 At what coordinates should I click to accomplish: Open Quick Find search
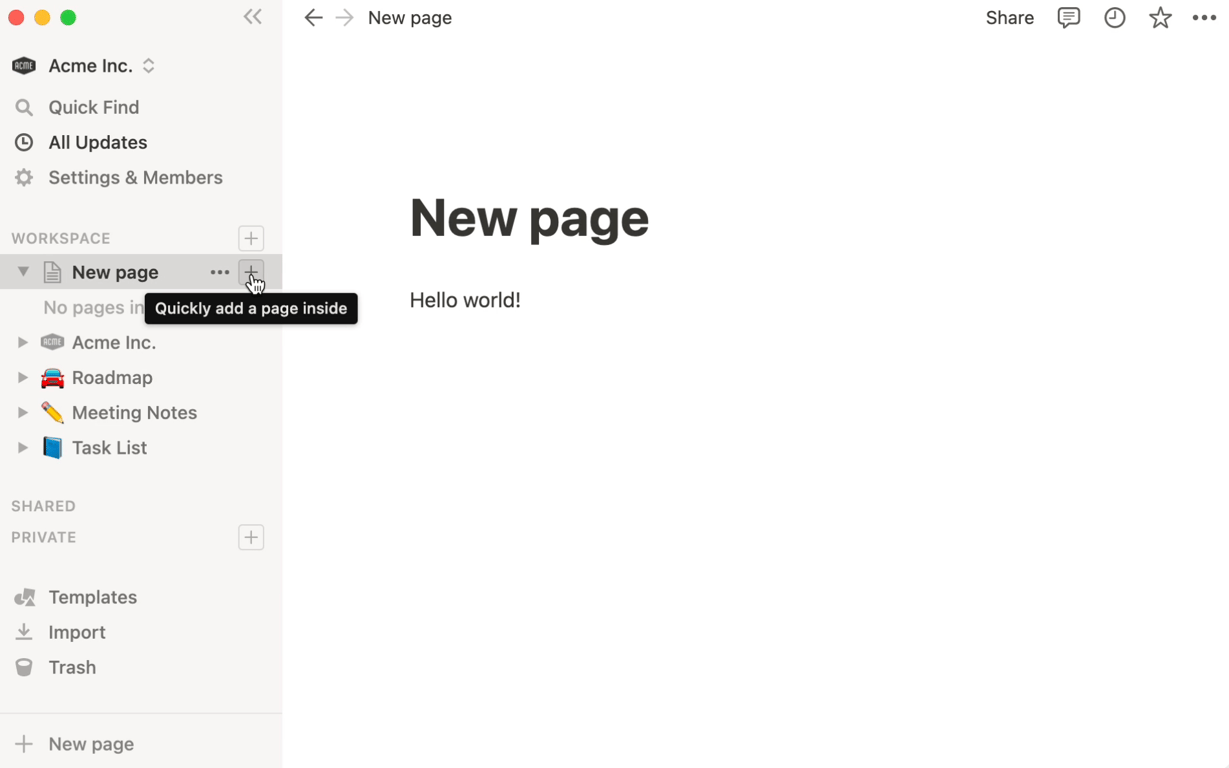[93, 107]
